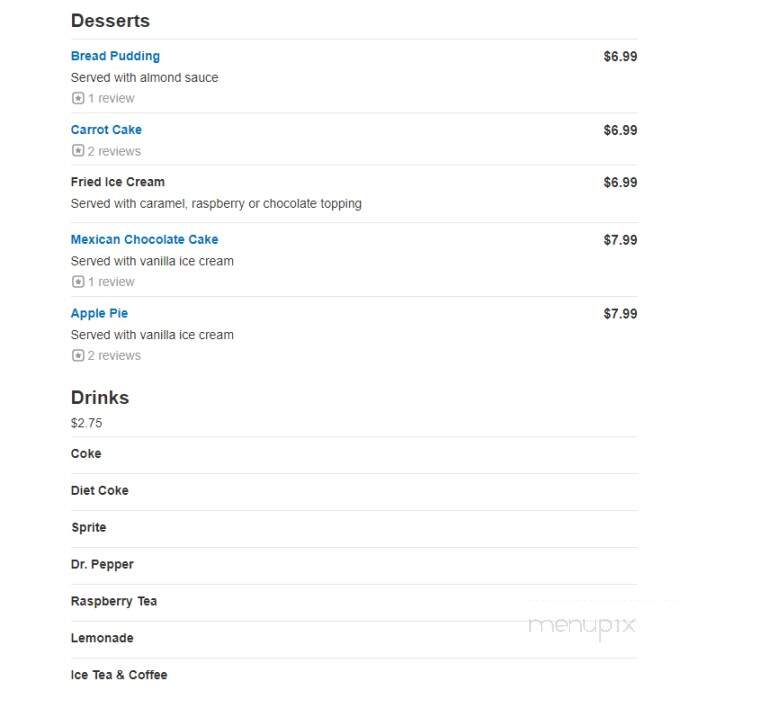The image size is (761, 708).
Task: Open the Mexican Chocolate Cake link
Action: (x=144, y=240)
